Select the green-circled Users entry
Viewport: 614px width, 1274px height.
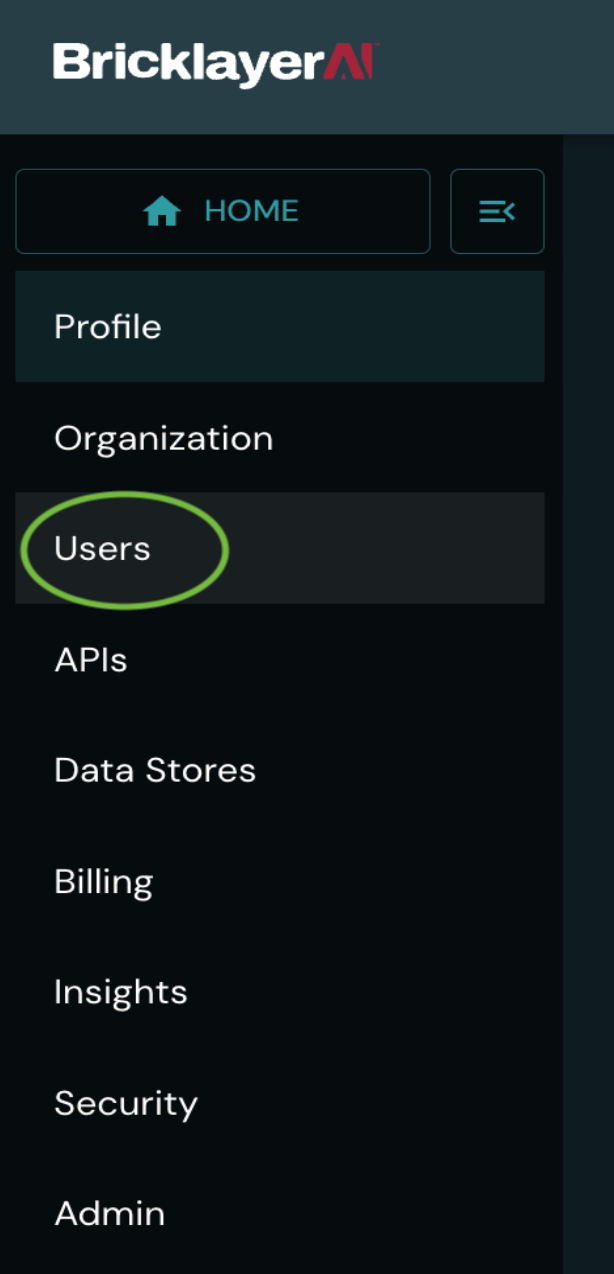coord(103,548)
